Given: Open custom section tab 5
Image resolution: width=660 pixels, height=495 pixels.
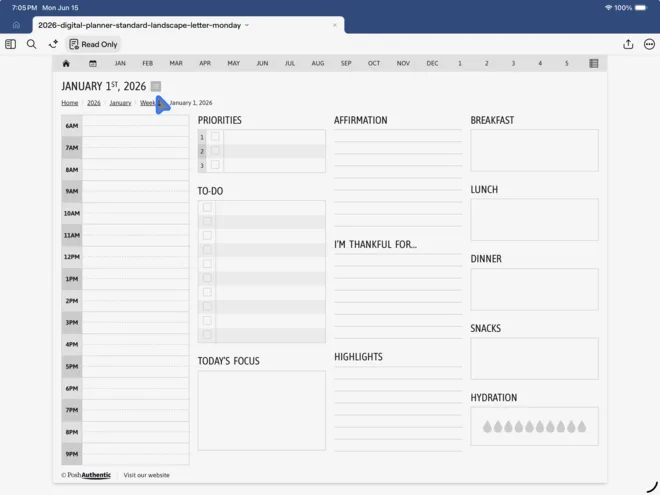Looking at the screenshot, I should [567, 64].
